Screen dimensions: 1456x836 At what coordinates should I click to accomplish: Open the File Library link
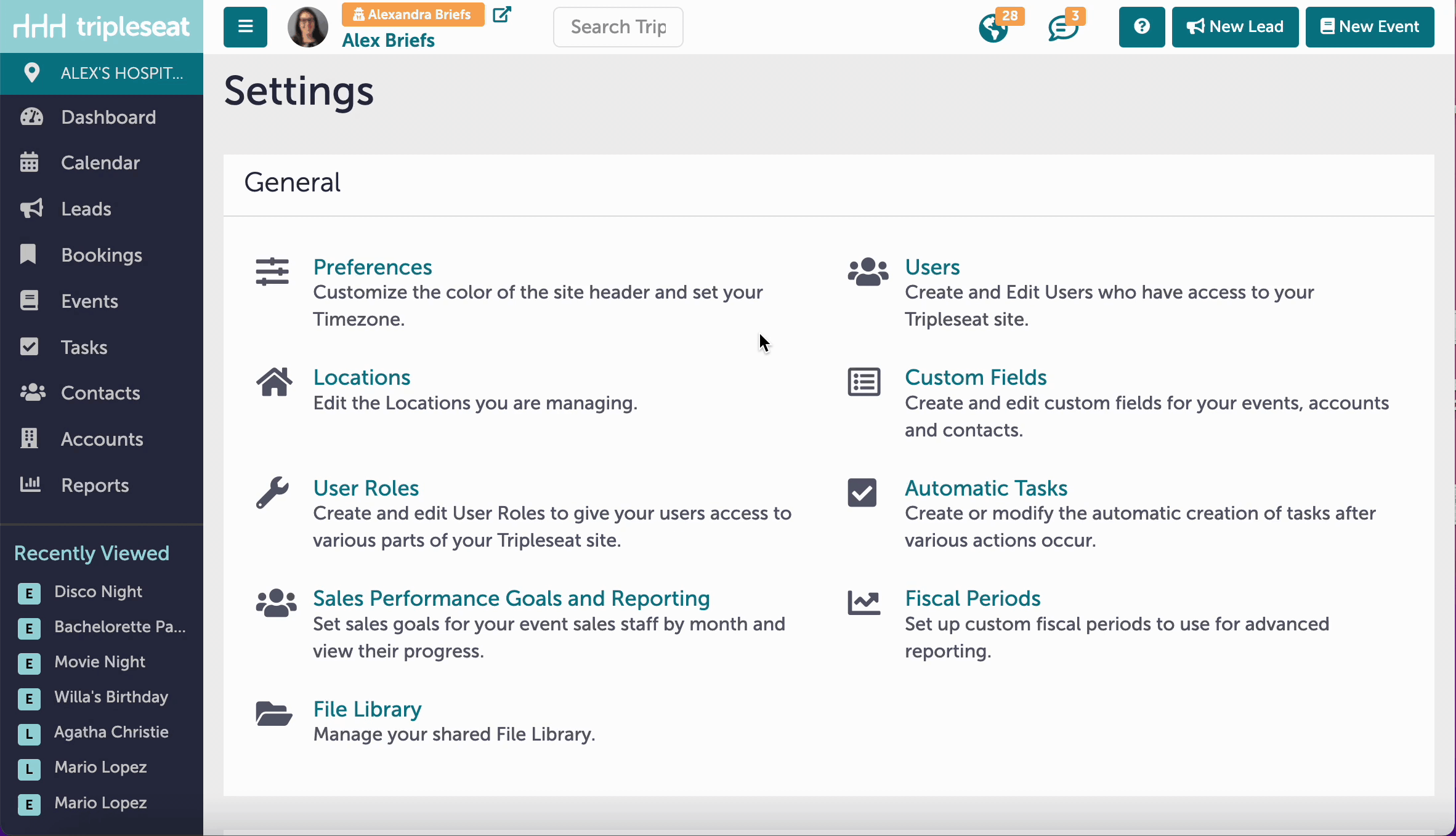click(367, 709)
